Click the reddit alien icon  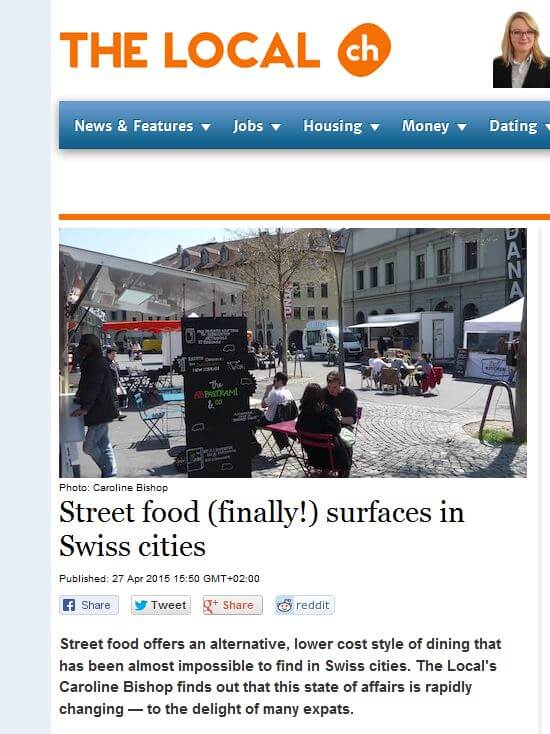pyautogui.click(x=284, y=605)
